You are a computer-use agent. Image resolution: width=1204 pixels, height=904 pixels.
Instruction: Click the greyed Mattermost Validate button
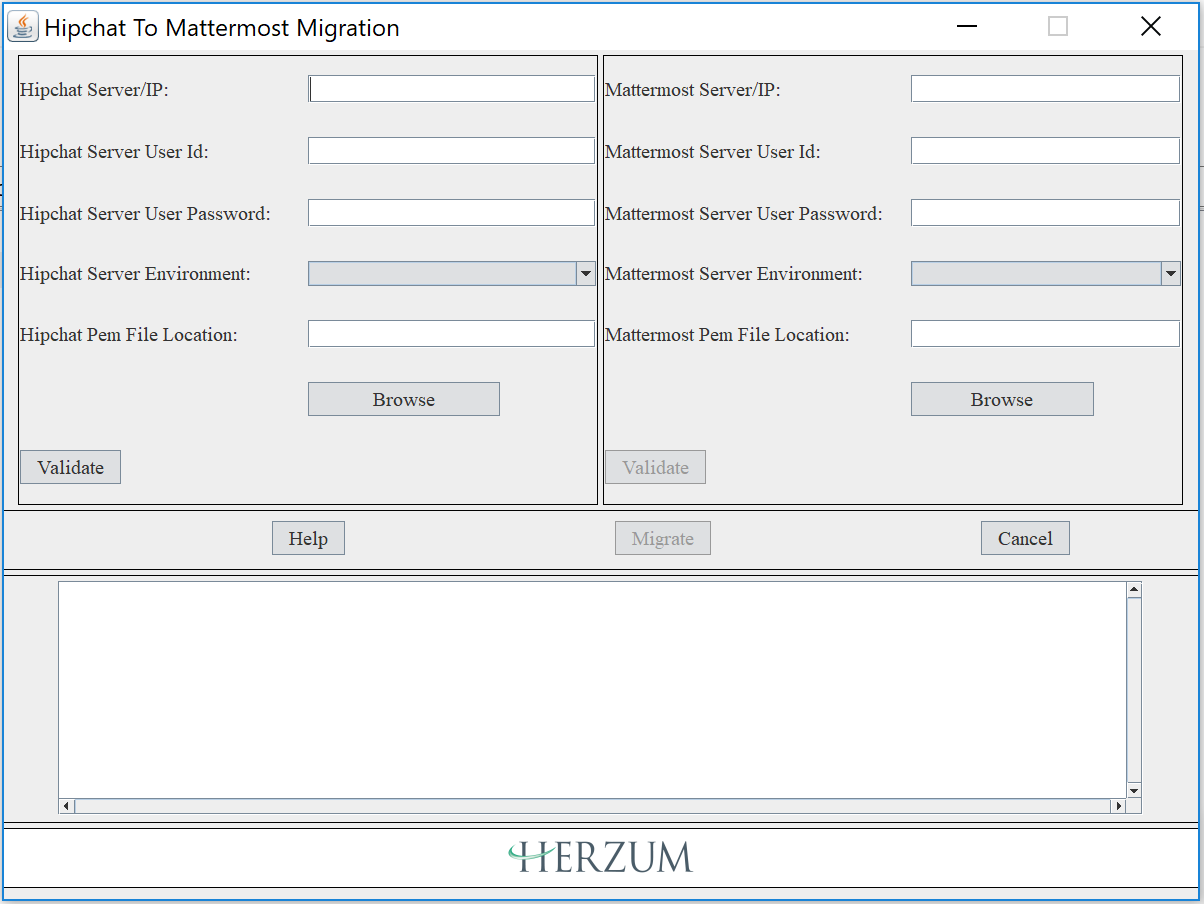[656, 467]
